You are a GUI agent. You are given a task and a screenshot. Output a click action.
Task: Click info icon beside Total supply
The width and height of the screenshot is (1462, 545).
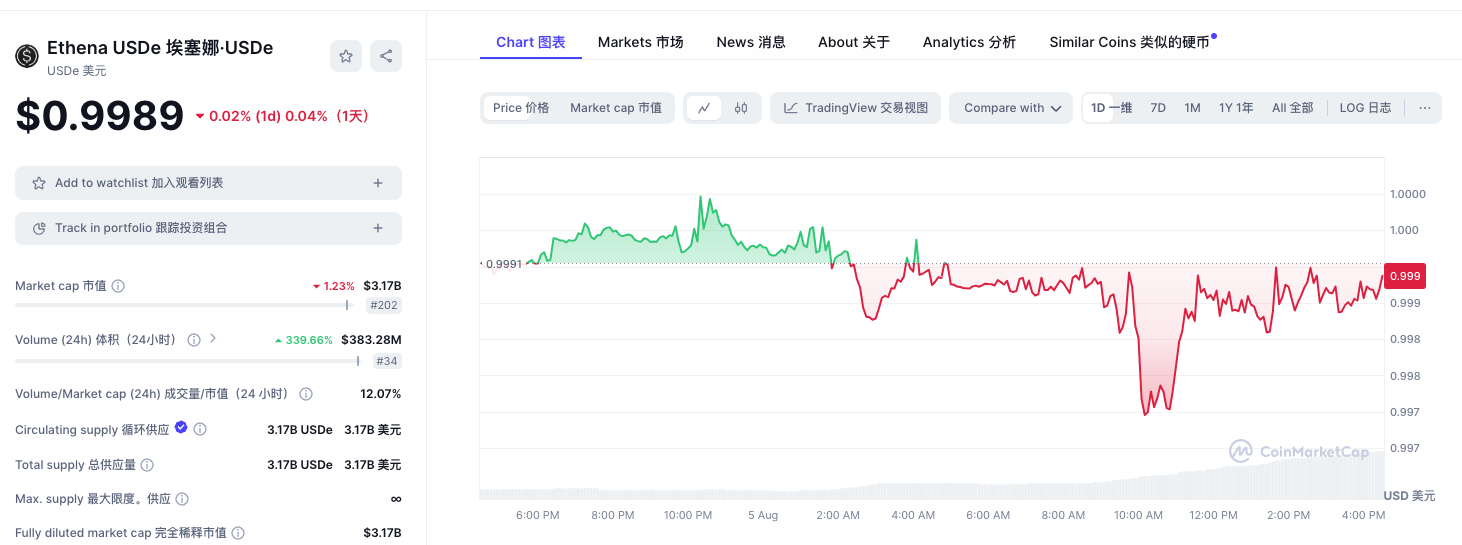point(147,465)
